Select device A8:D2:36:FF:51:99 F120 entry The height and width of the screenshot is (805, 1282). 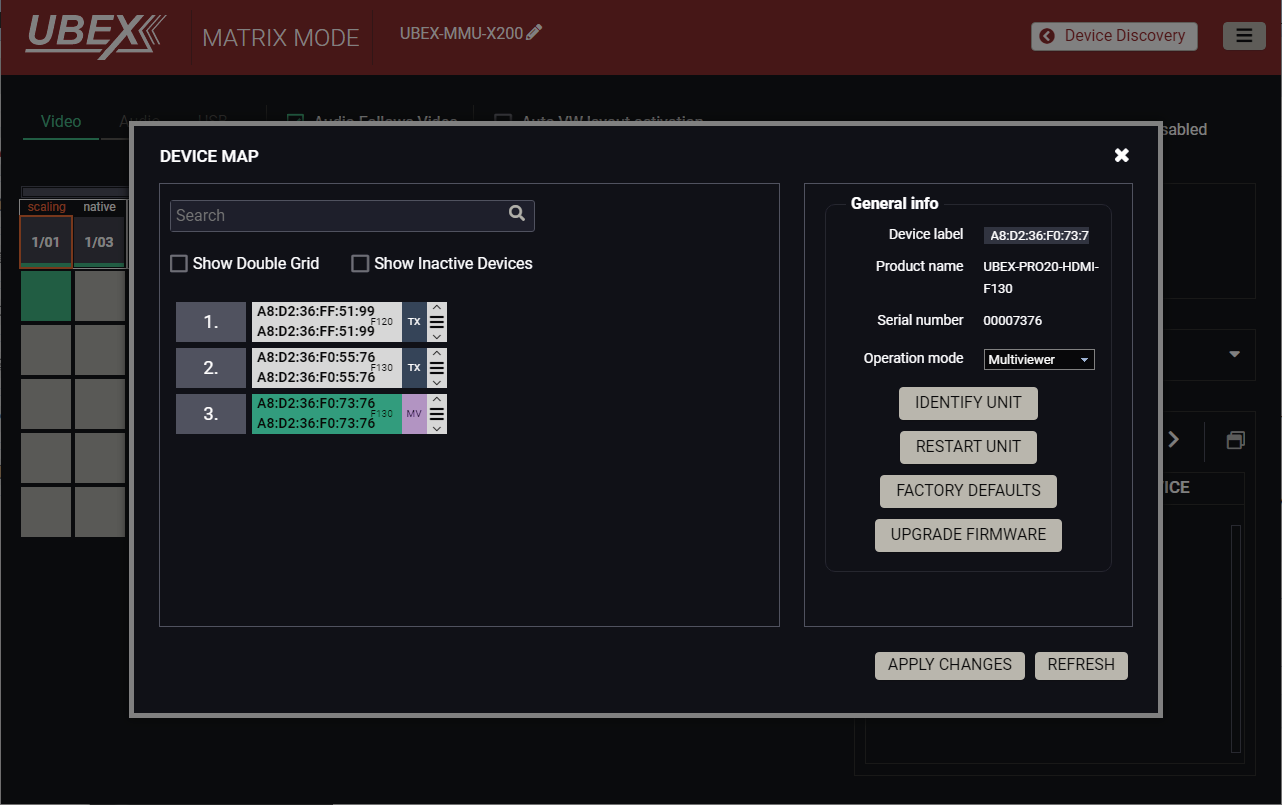327,322
